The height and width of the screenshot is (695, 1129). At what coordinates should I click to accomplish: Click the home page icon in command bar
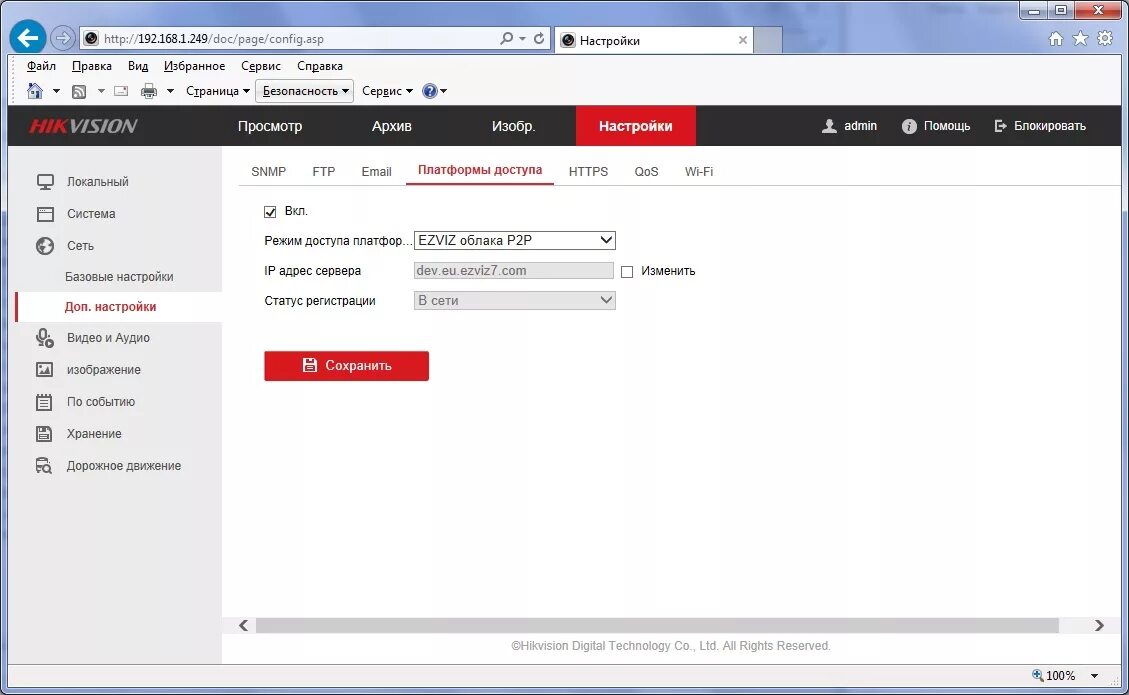(x=35, y=91)
